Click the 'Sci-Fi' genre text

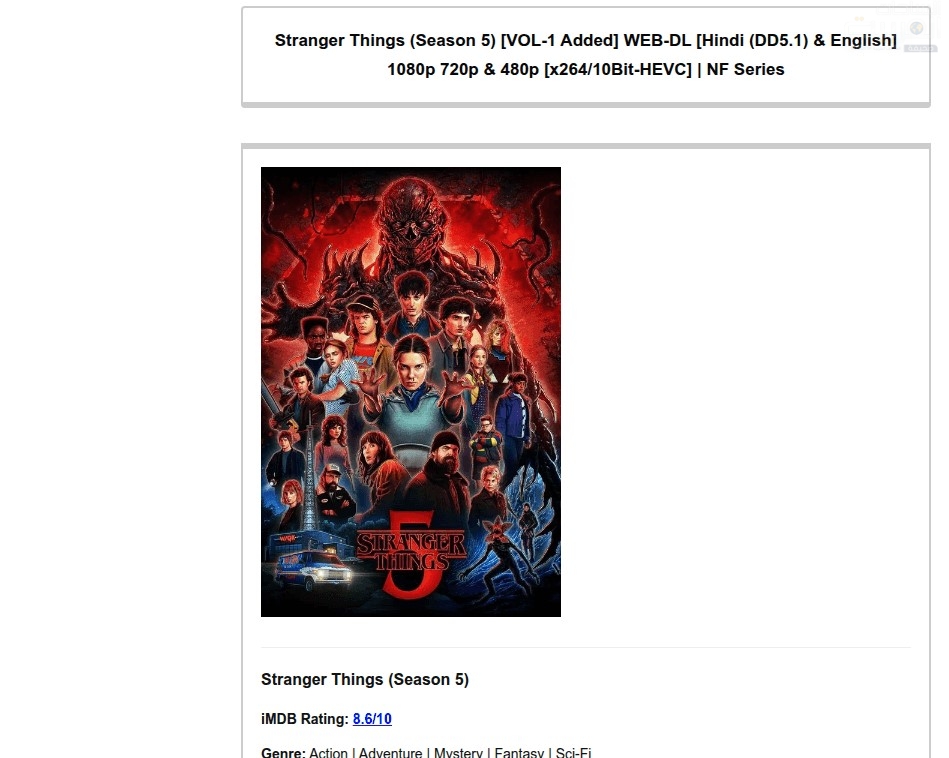point(573,753)
